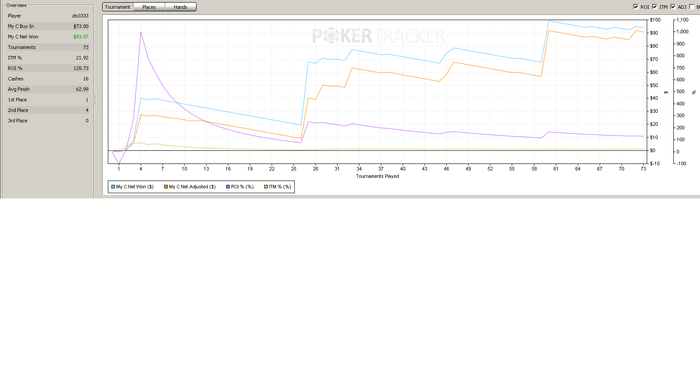Uncheck the ITM checkbox
This screenshot has height=375, width=700.
654,7
